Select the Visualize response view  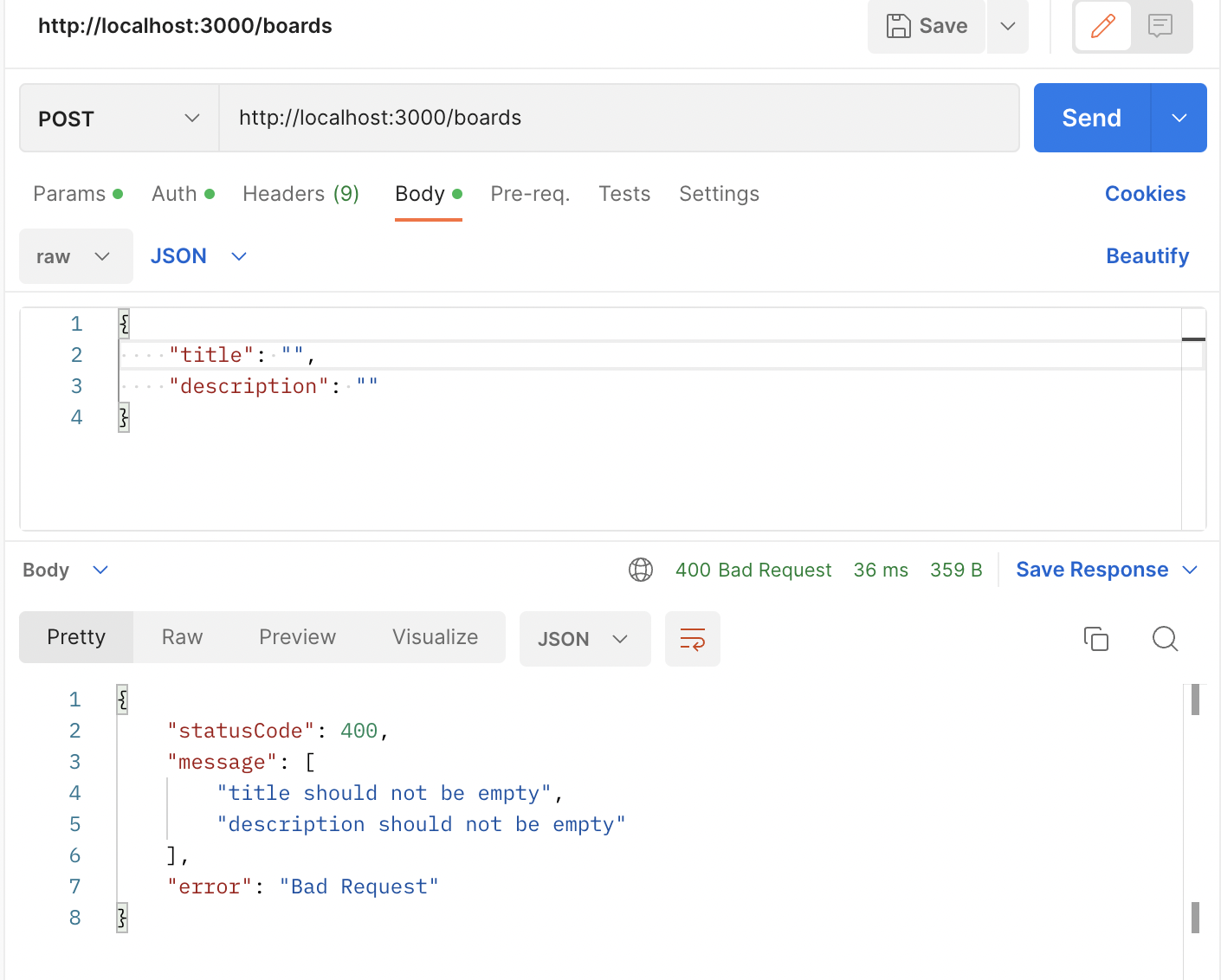[x=435, y=637]
